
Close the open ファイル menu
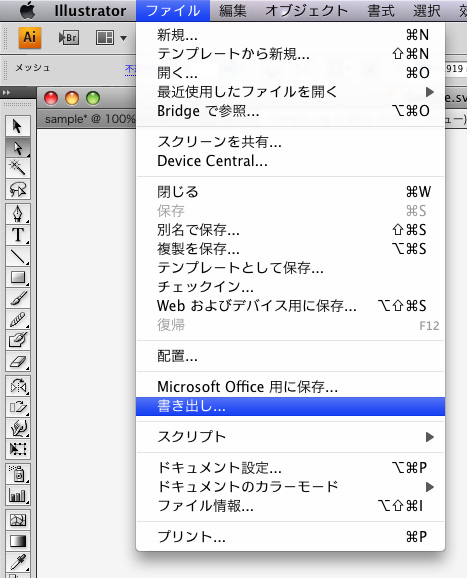click(173, 11)
